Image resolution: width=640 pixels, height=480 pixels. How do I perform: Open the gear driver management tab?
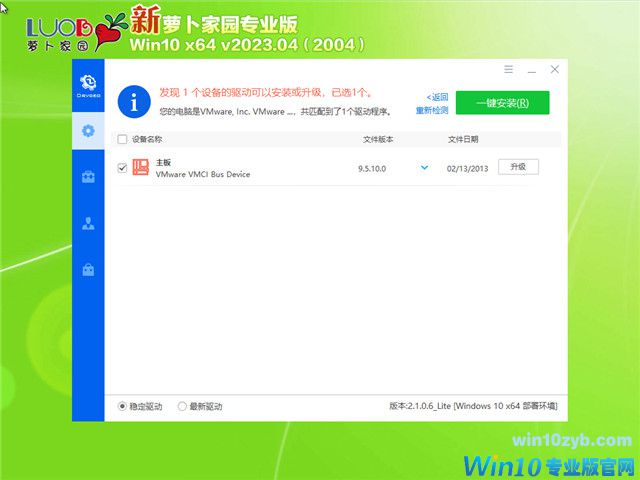(88, 130)
